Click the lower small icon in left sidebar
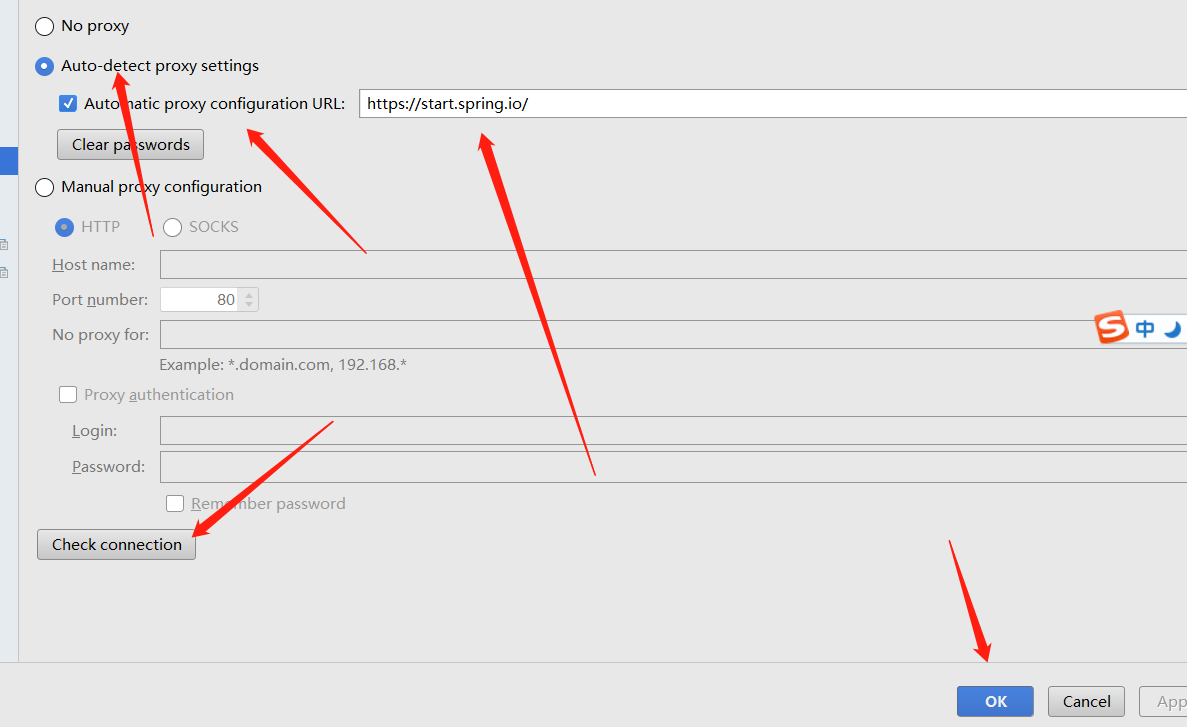 click(x=4, y=273)
